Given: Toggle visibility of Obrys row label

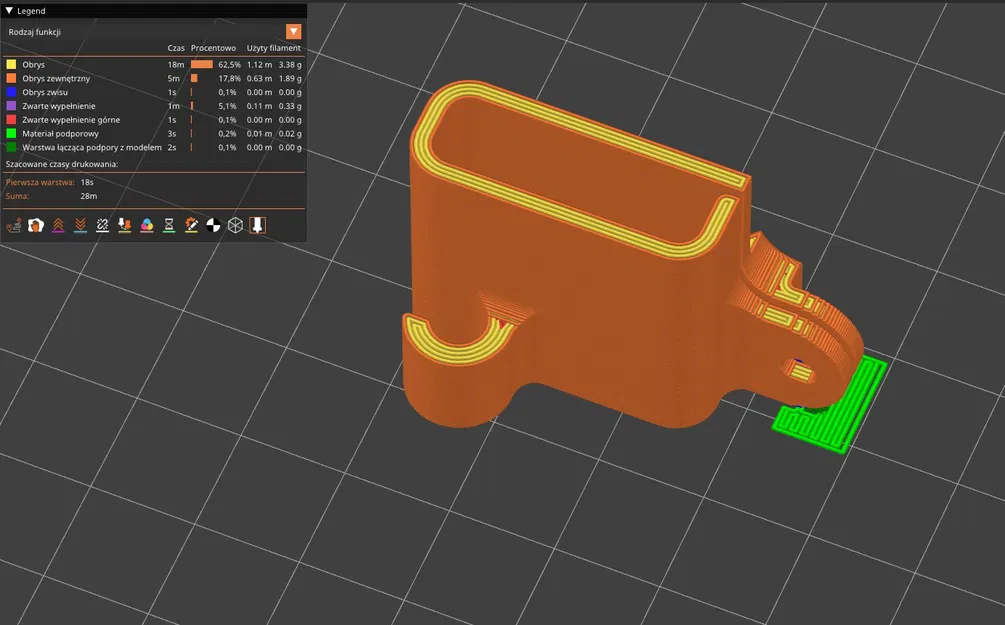Looking at the screenshot, I should click(33, 65).
